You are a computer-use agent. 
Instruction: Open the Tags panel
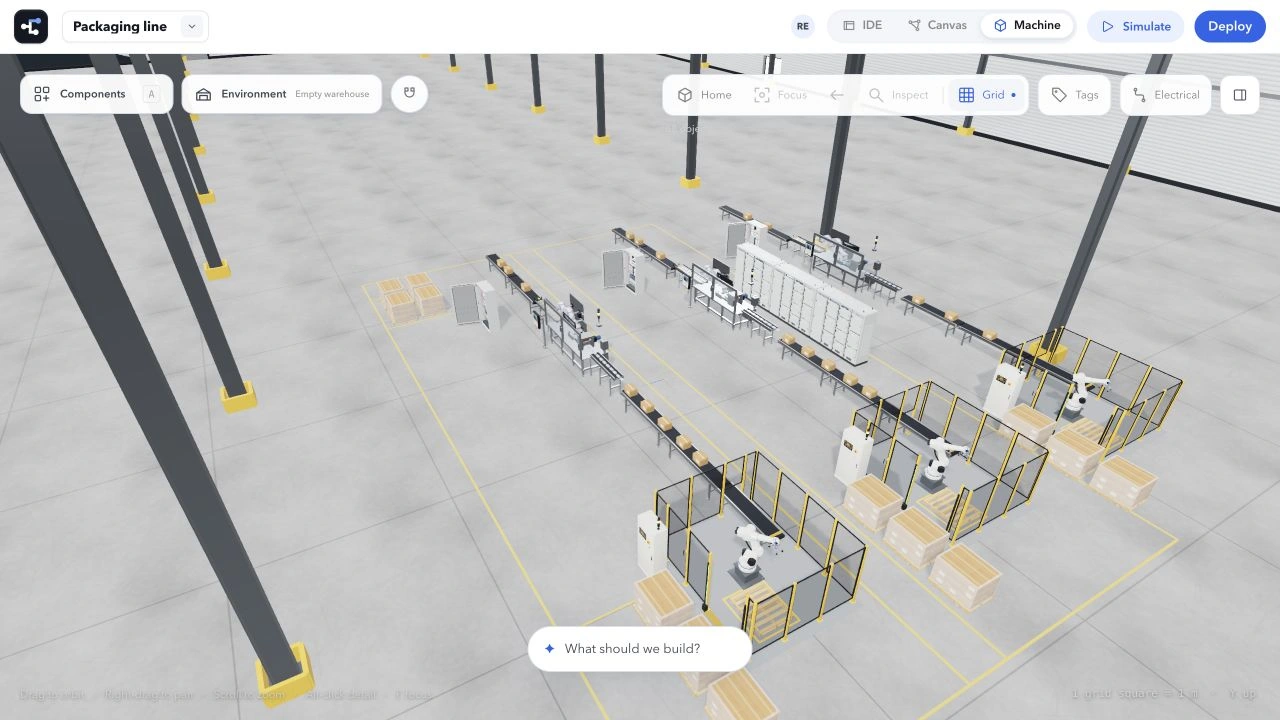pos(1075,95)
